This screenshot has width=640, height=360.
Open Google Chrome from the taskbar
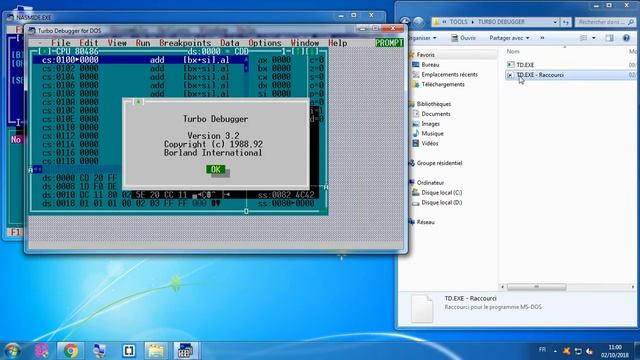tap(70, 351)
